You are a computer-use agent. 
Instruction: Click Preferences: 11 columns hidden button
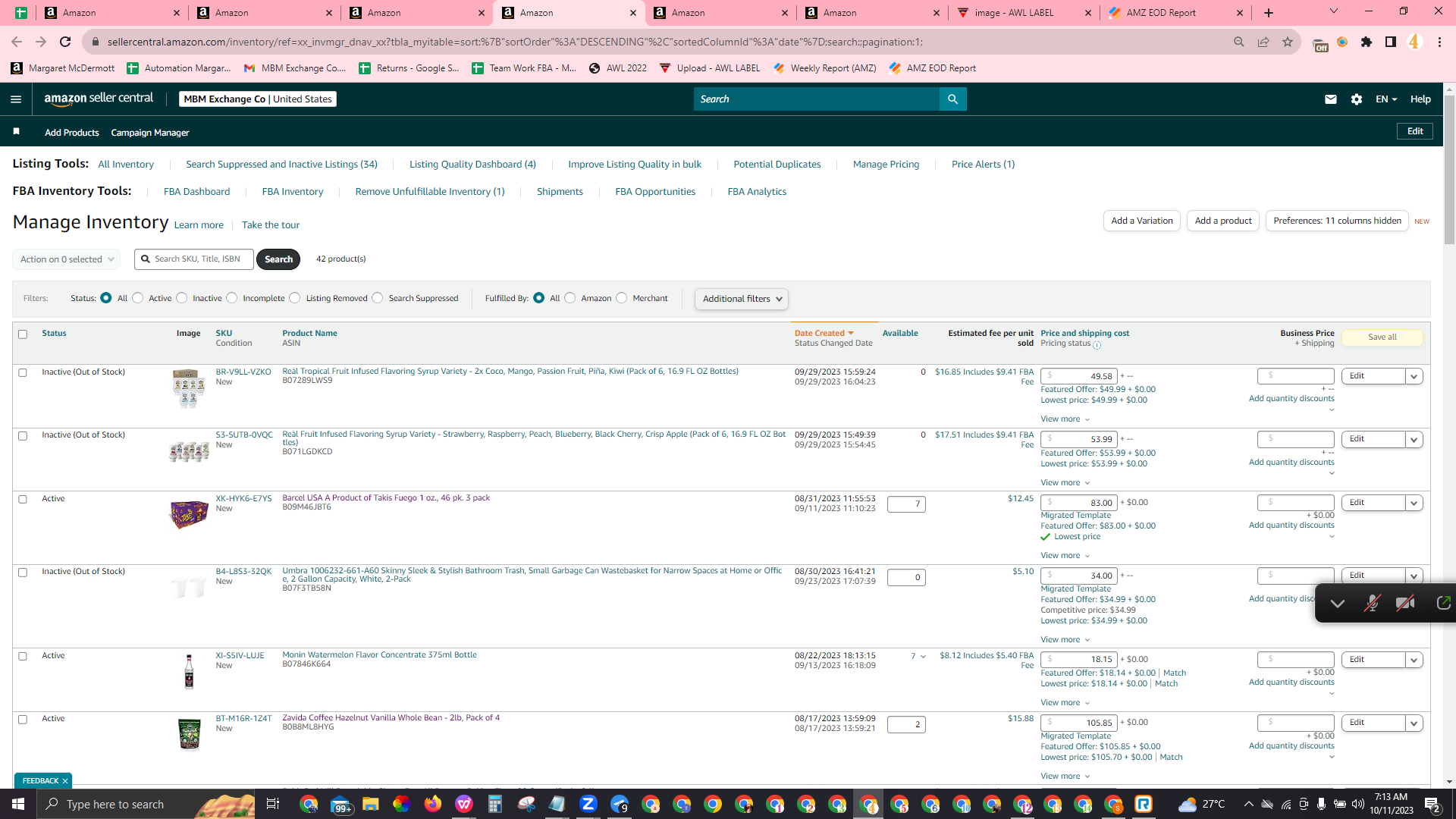[x=1337, y=221]
